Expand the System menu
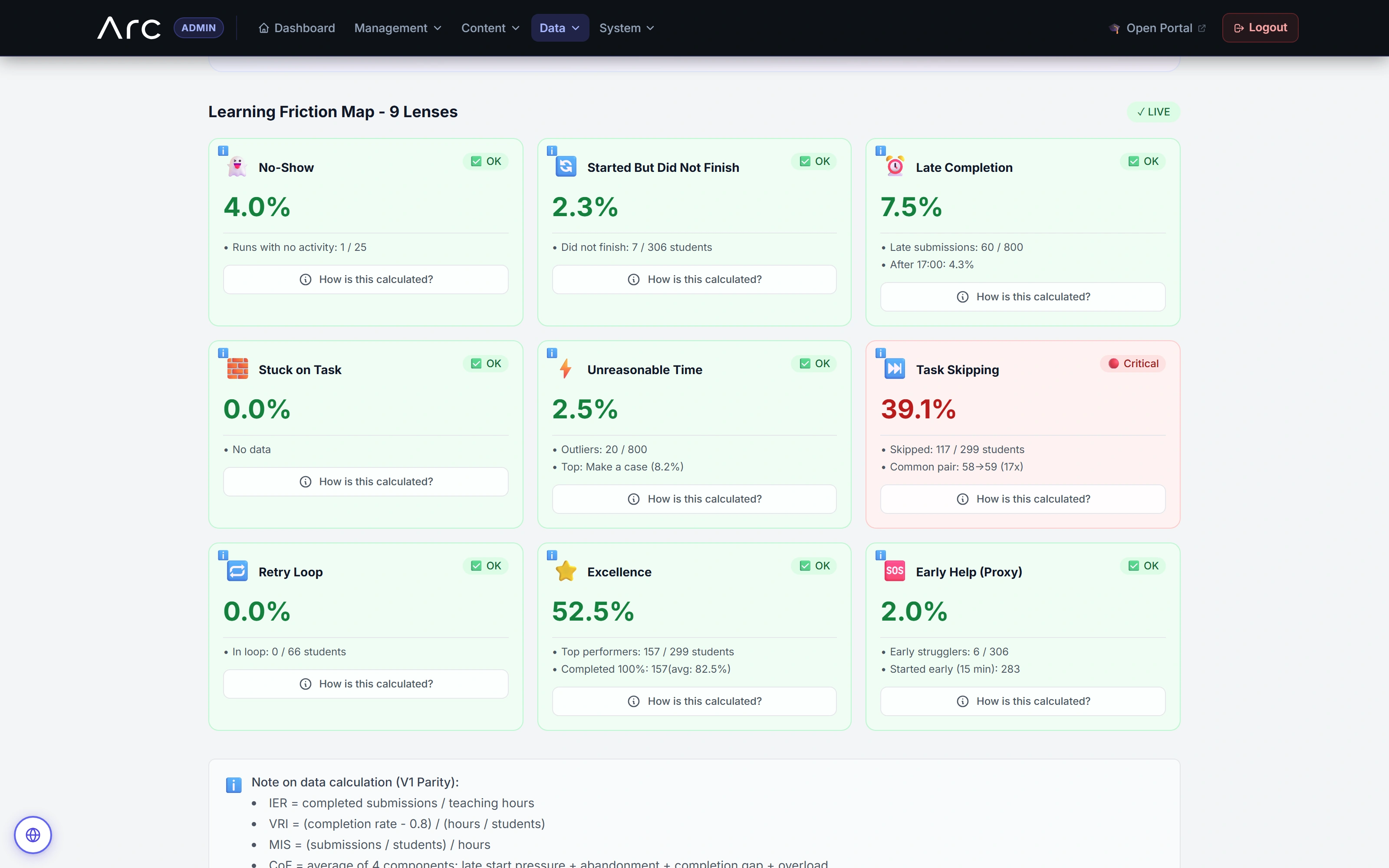1389x868 pixels. coord(626,27)
